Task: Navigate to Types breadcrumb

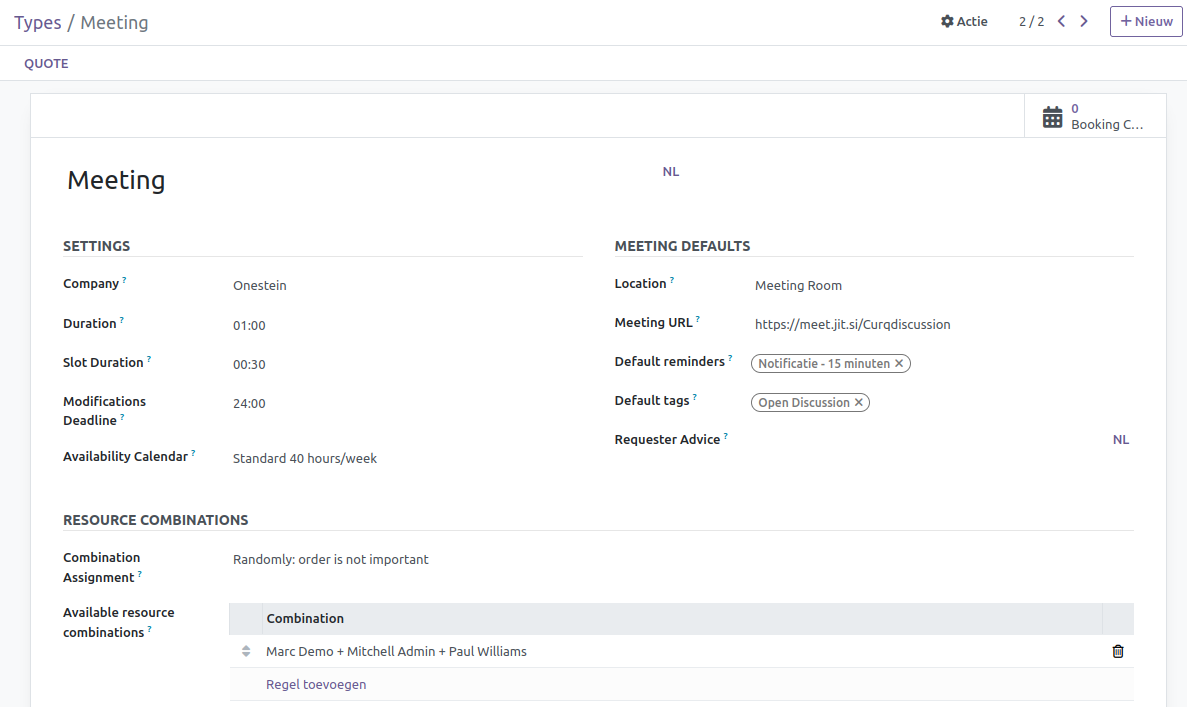Action: click(37, 22)
